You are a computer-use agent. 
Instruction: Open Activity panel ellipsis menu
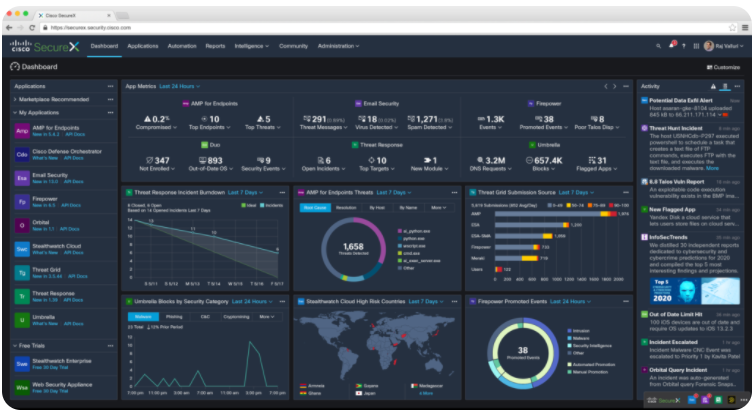point(737,86)
